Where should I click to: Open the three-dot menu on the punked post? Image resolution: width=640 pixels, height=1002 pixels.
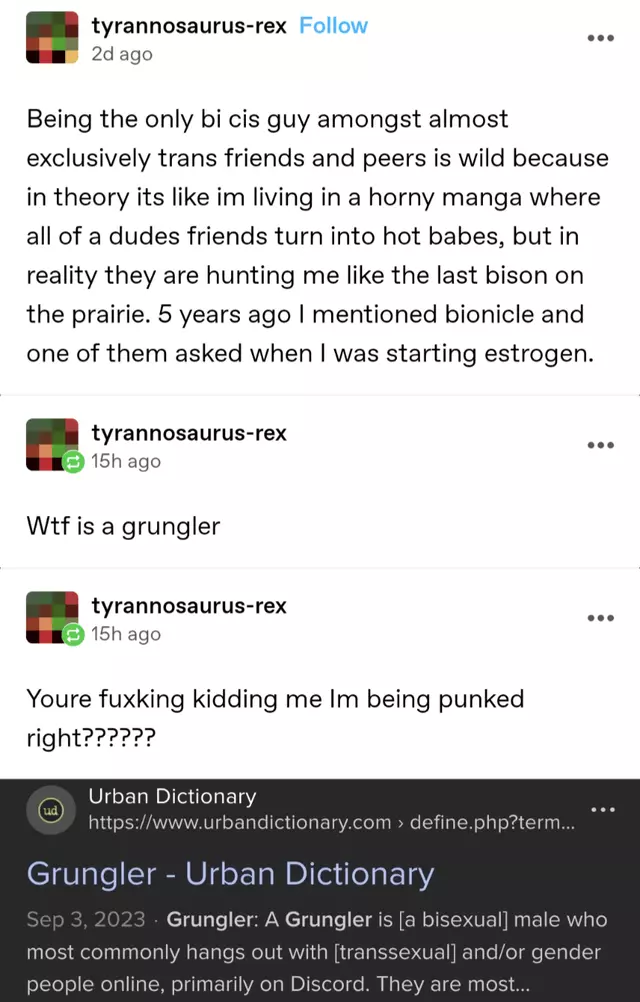(x=600, y=618)
